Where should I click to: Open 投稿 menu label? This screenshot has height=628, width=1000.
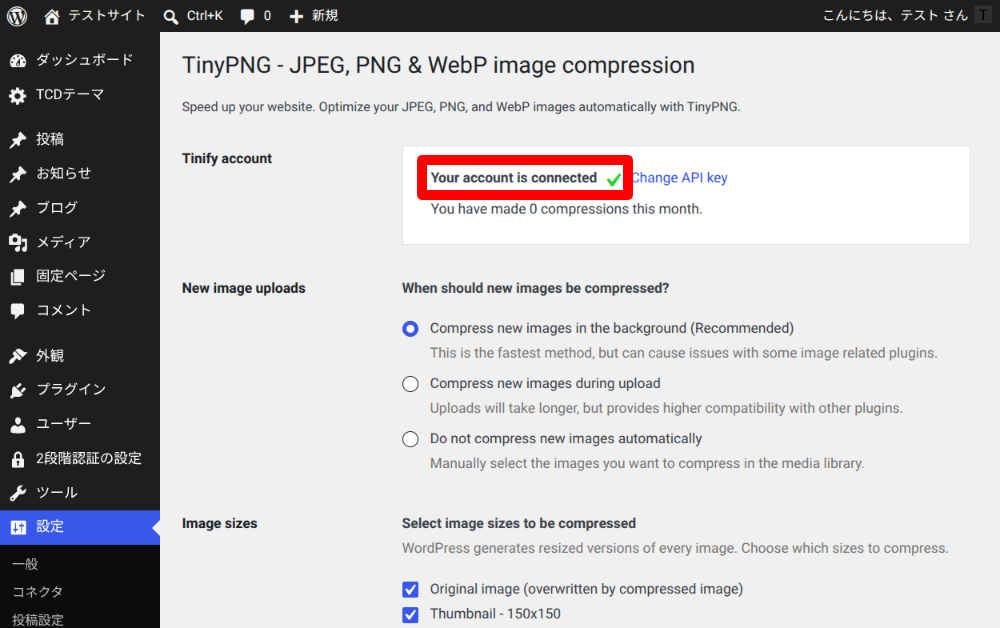click(50, 139)
